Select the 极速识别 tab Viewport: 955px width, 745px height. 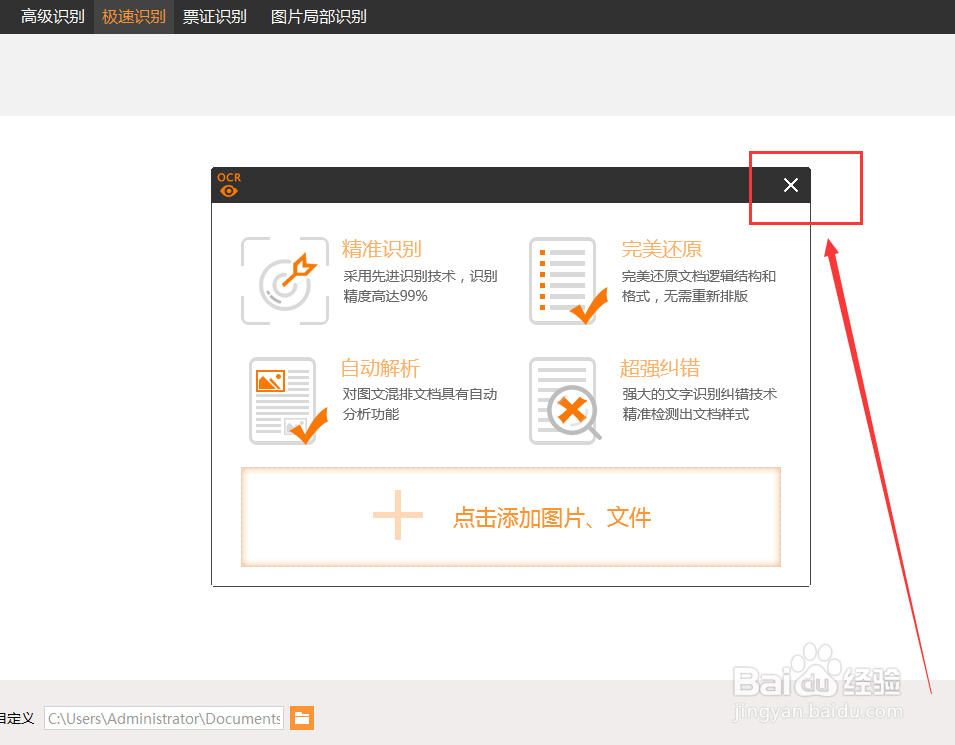pos(133,16)
